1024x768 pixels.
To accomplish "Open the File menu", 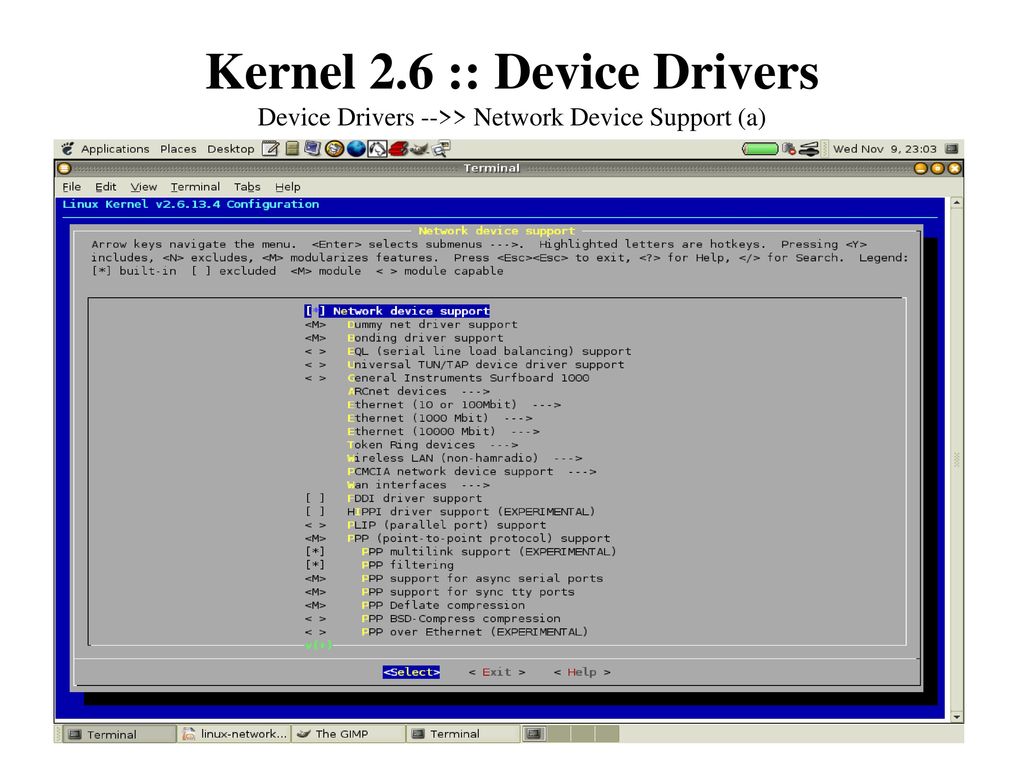I will (71, 187).
